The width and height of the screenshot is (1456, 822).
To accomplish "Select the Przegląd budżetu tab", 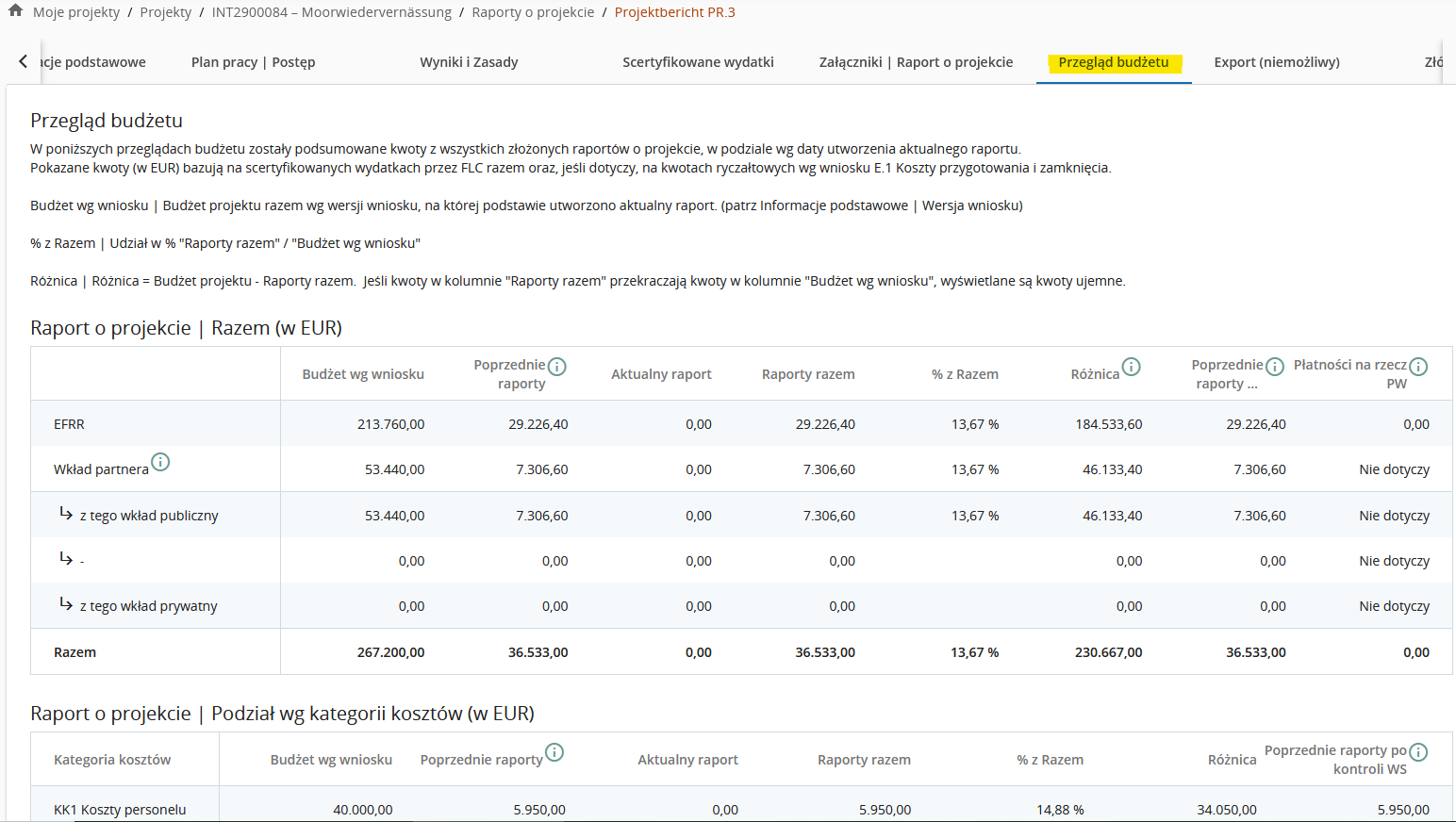I will click(x=1113, y=62).
